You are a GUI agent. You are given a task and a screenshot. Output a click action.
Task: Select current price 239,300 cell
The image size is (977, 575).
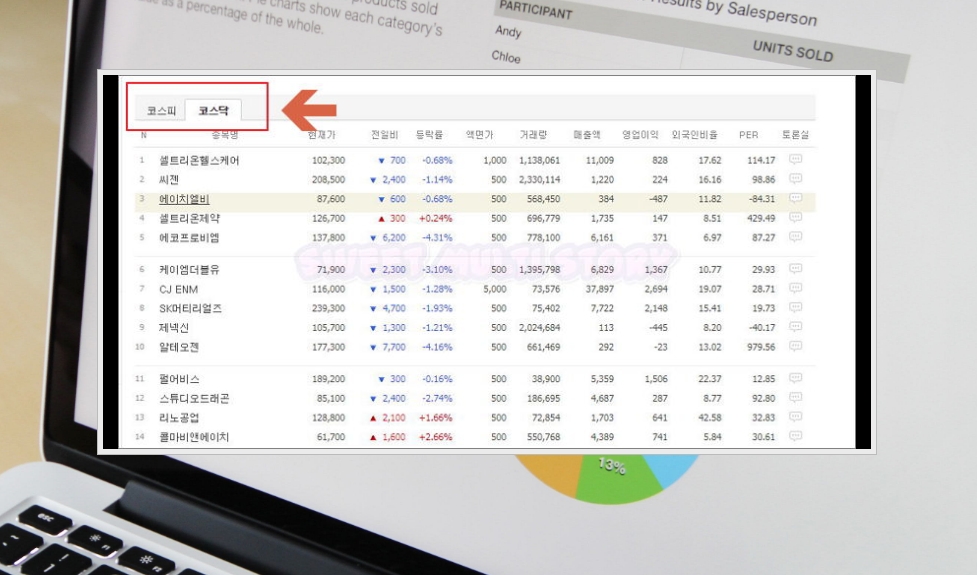coord(328,308)
